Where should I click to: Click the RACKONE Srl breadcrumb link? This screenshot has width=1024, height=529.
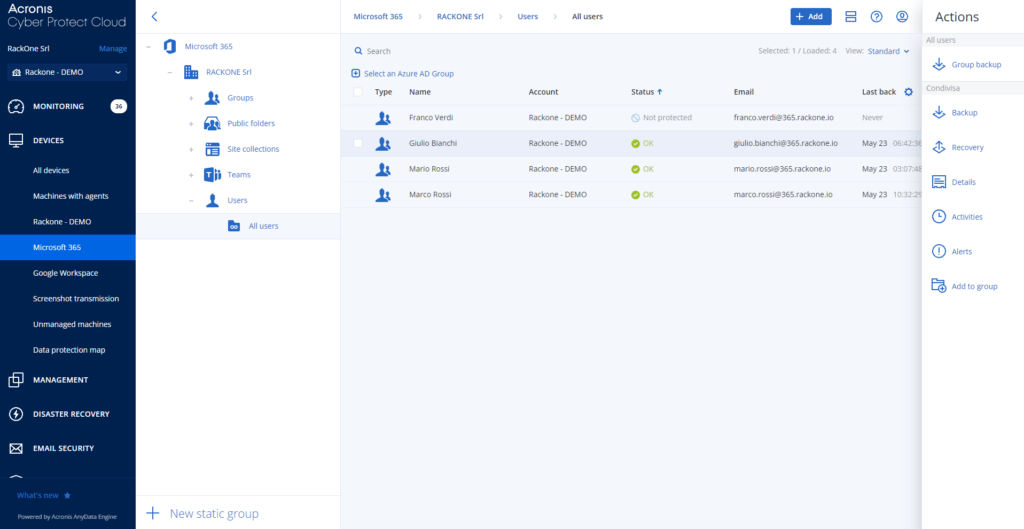[x=460, y=16]
